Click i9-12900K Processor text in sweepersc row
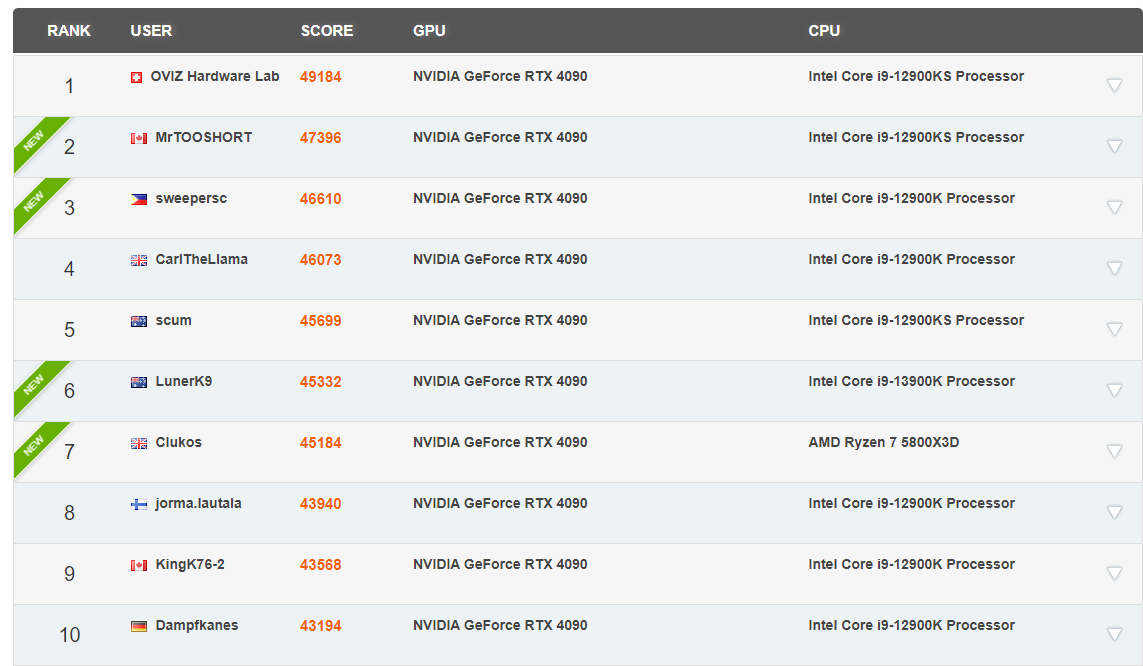 (x=911, y=198)
